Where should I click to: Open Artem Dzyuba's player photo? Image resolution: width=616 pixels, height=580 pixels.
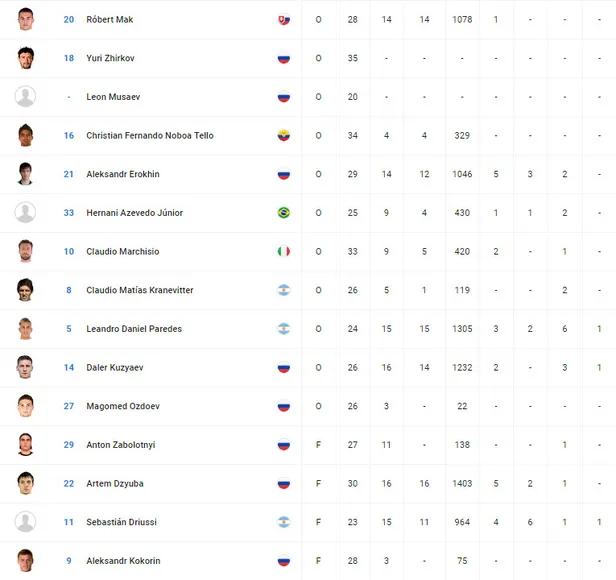(26, 483)
